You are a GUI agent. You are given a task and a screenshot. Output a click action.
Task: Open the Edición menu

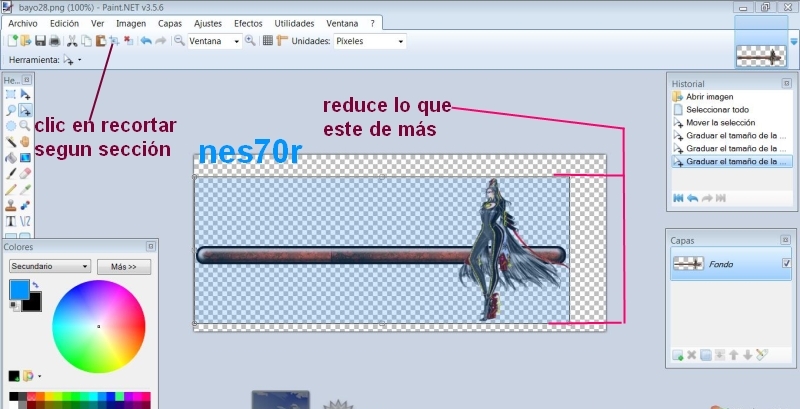tap(64, 23)
